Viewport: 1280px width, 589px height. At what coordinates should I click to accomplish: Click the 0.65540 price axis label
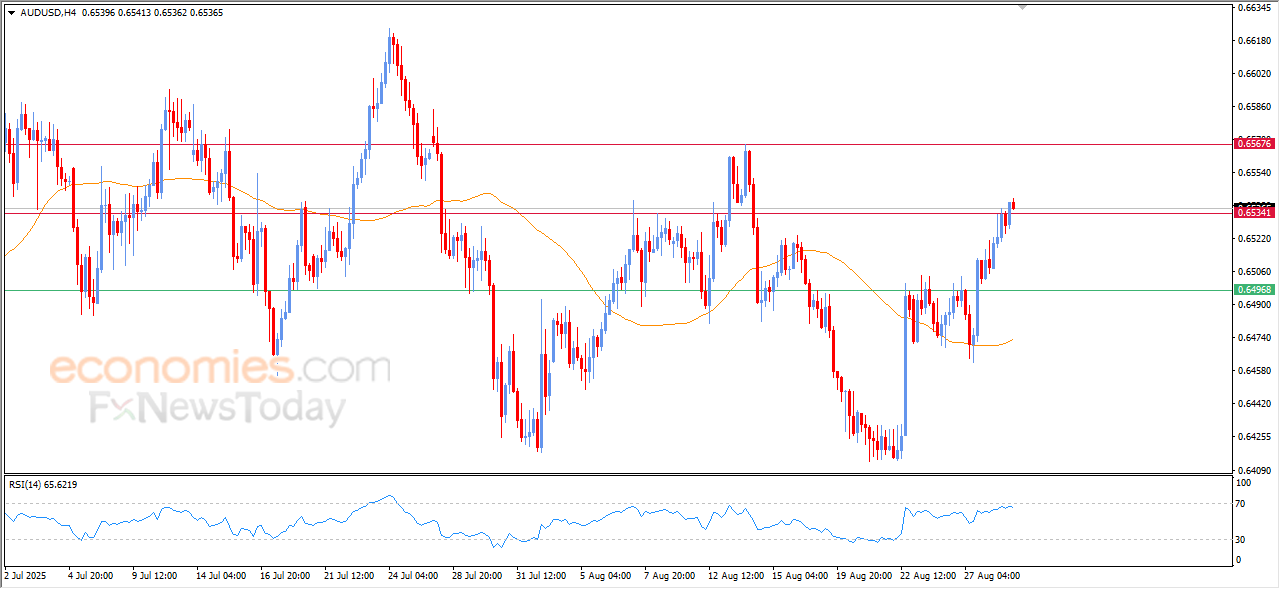click(x=1255, y=172)
